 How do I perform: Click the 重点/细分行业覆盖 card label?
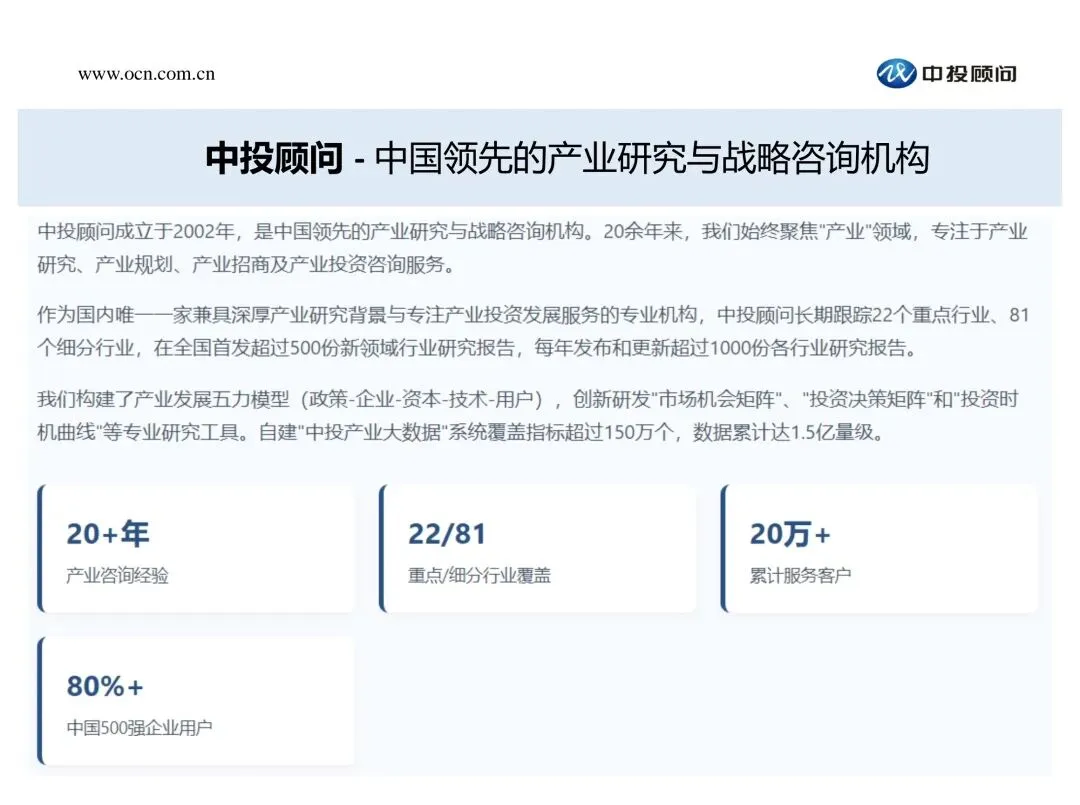click(479, 575)
